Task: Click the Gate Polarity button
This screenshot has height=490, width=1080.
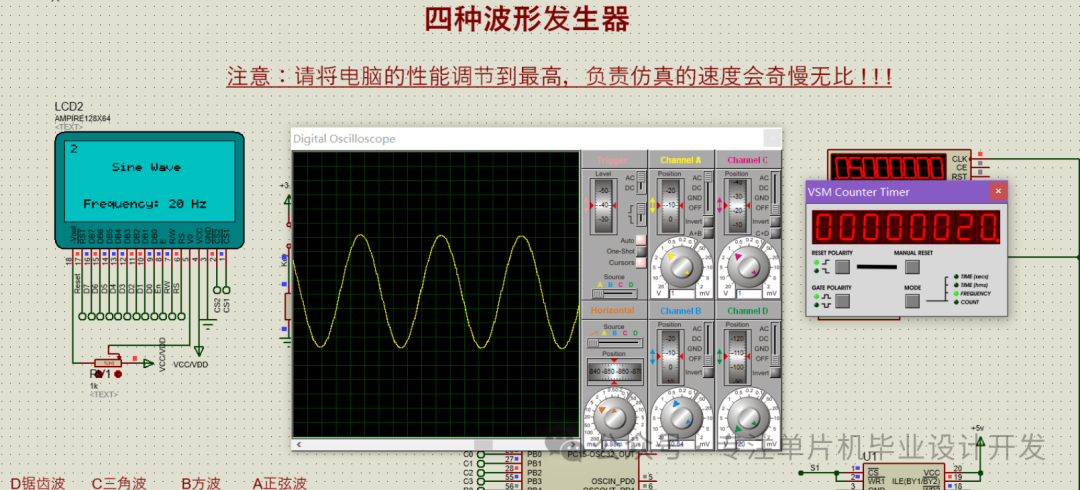Action: [x=842, y=300]
